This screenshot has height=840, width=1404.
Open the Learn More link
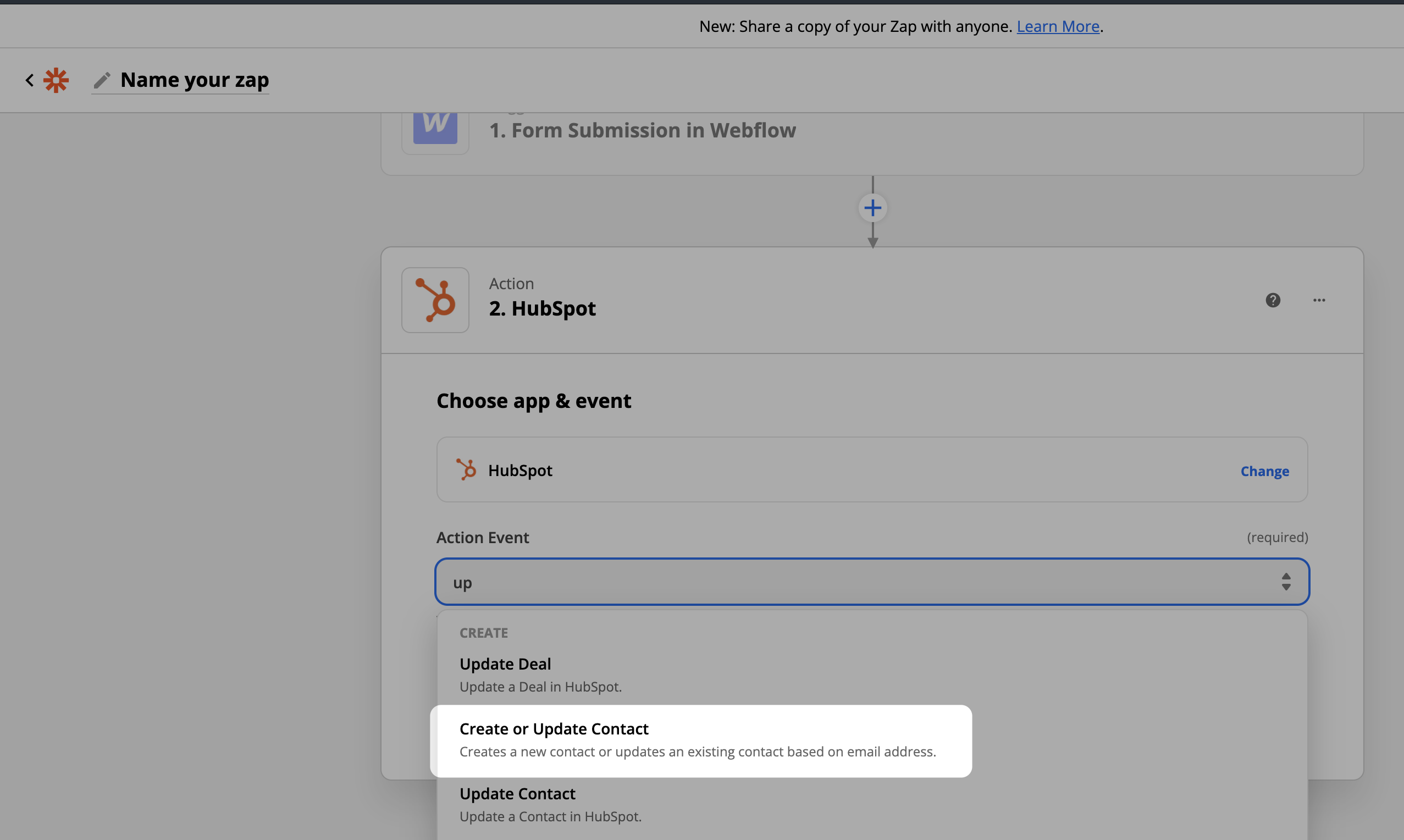click(1058, 26)
